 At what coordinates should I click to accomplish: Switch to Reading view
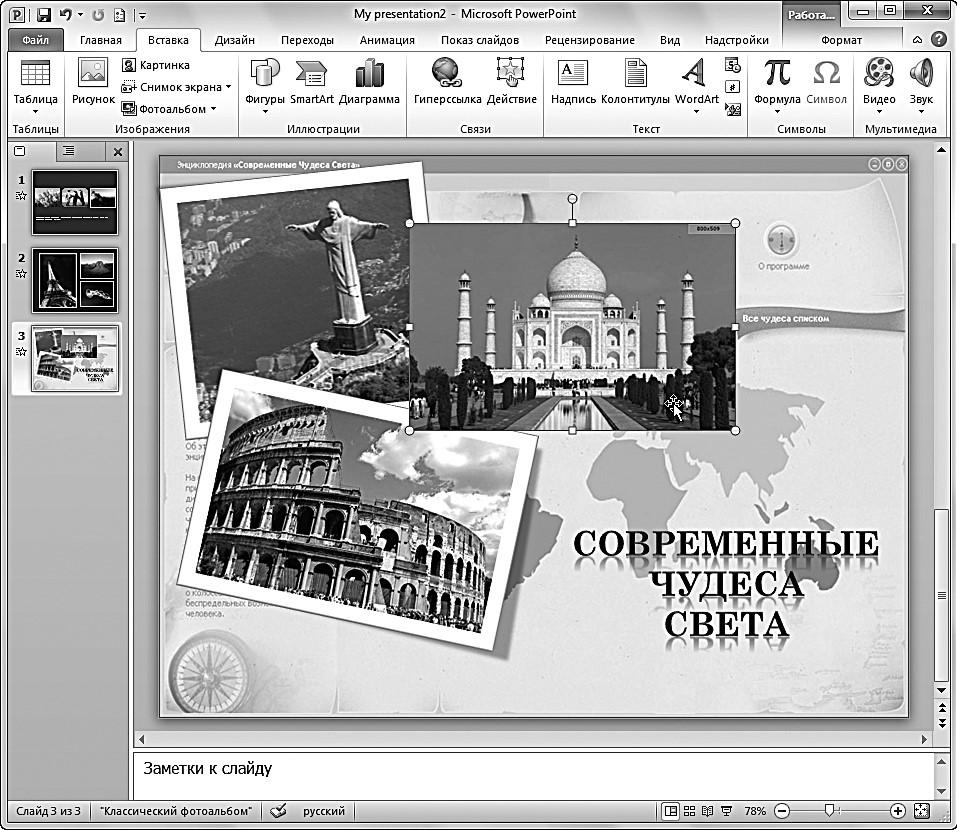pyautogui.click(x=708, y=811)
